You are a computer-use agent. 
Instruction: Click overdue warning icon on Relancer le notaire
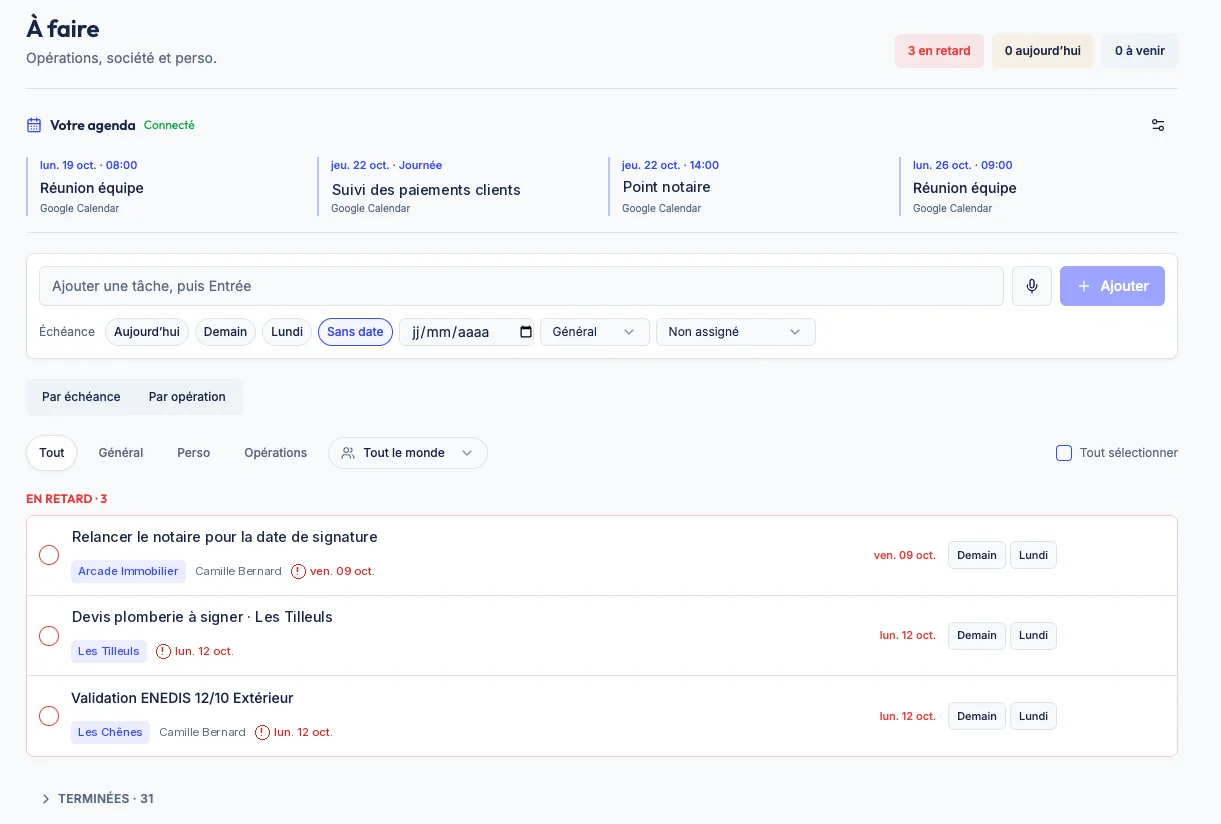tap(298, 571)
